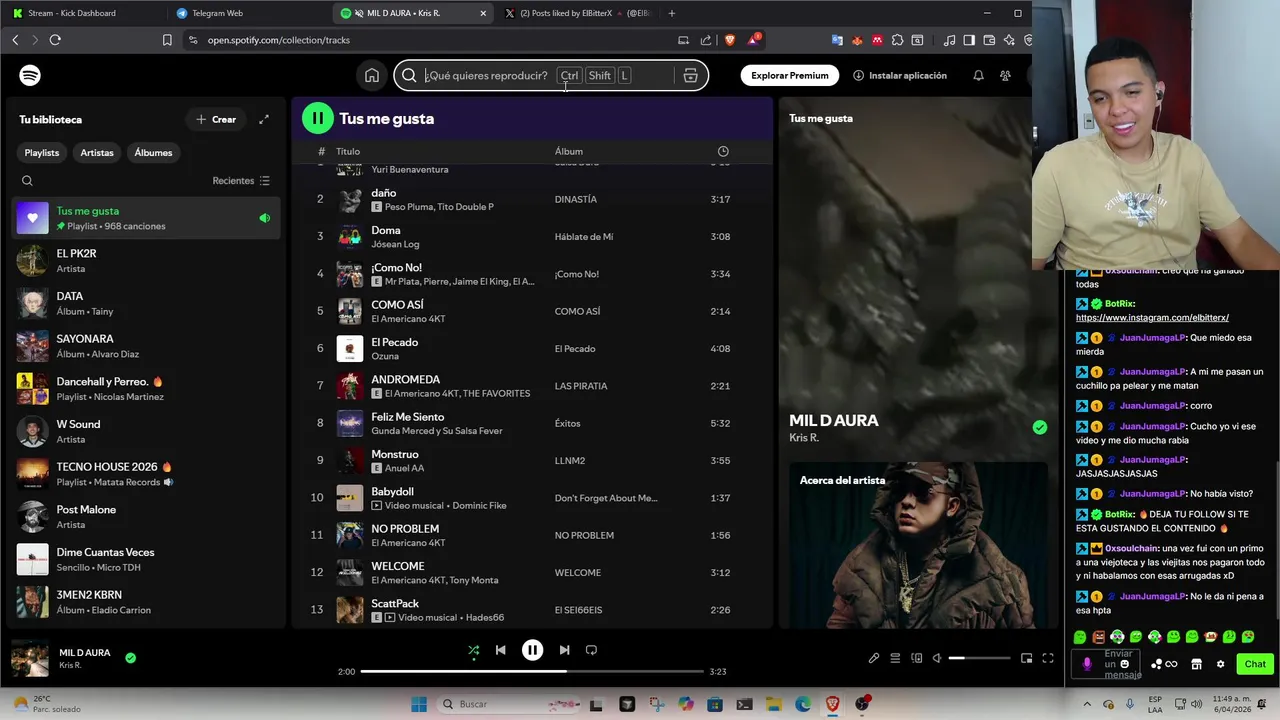
Task: Click Instalar aplicación link
Action: click(x=900, y=76)
